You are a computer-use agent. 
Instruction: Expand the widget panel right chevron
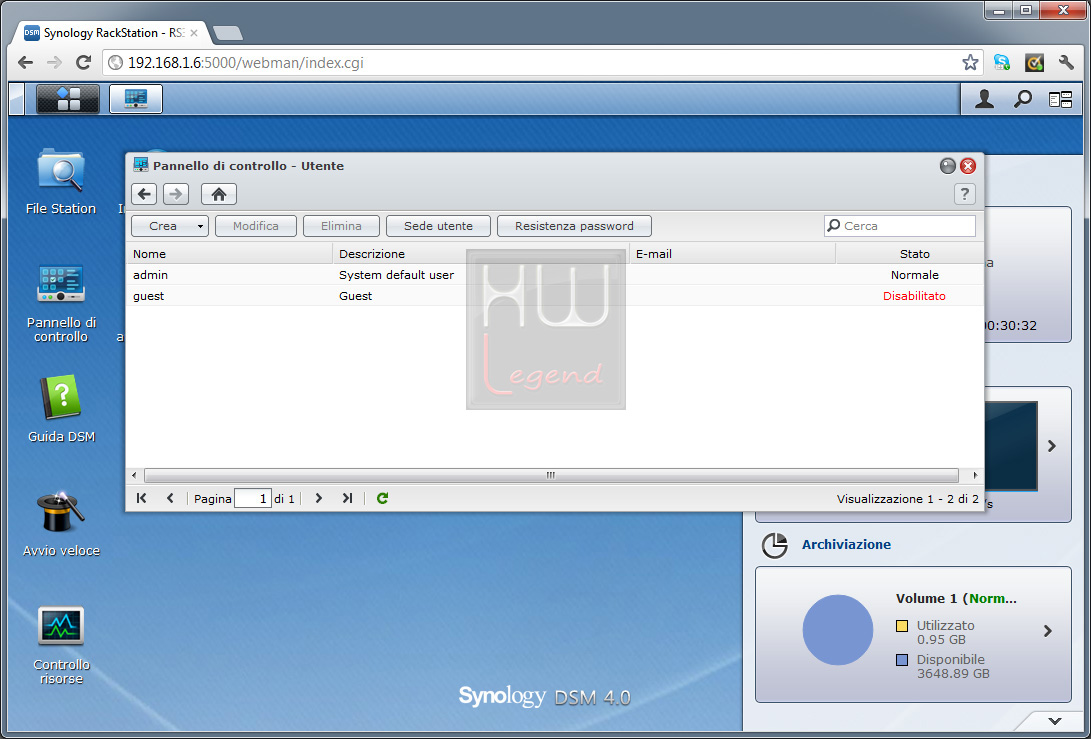point(1052,446)
